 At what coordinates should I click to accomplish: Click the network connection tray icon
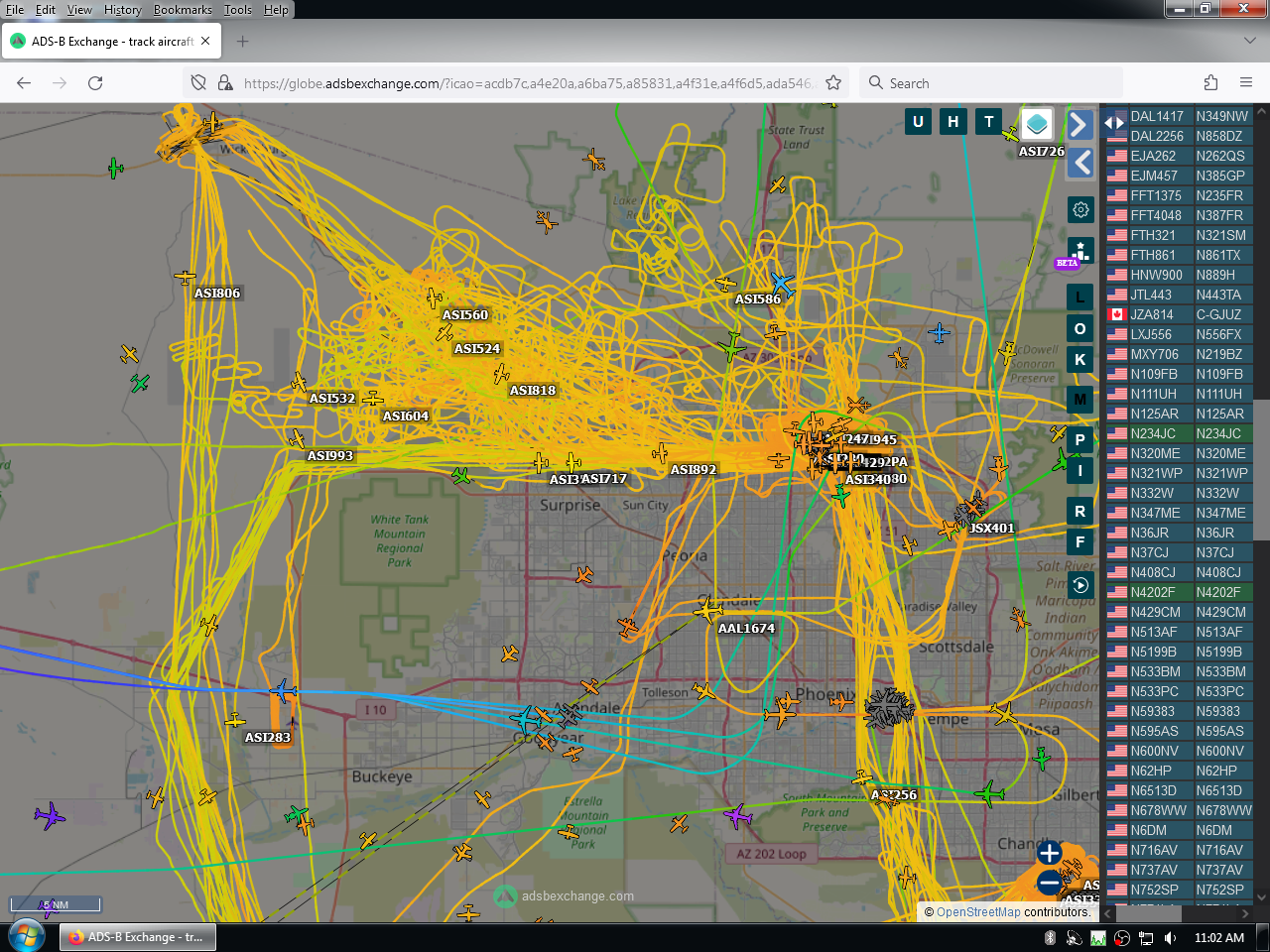[1146, 938]
